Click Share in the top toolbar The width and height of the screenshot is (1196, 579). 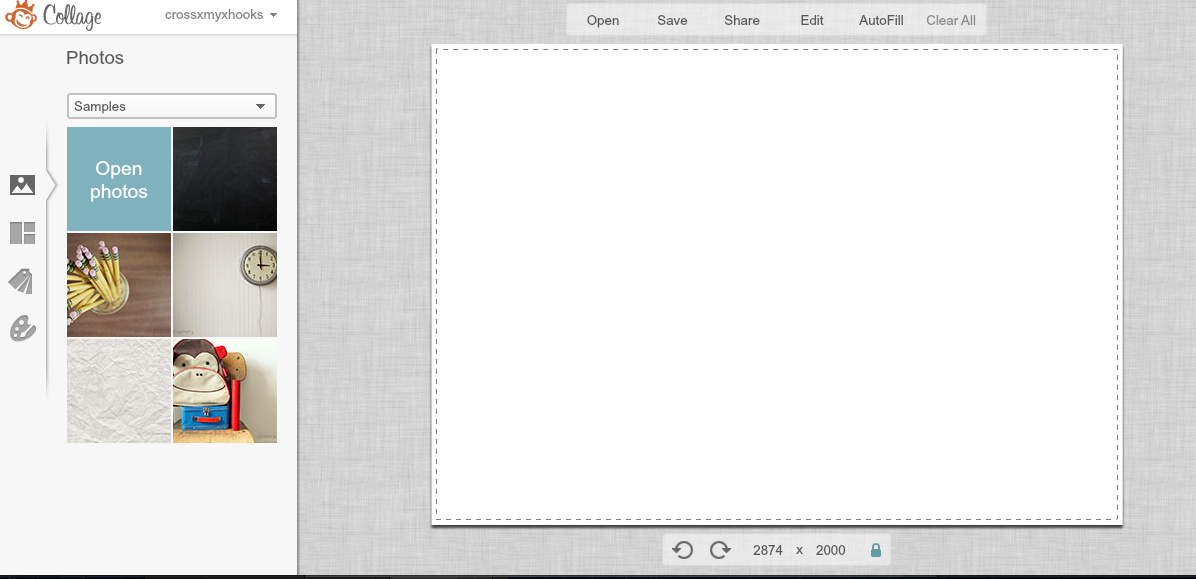(741, 21)
